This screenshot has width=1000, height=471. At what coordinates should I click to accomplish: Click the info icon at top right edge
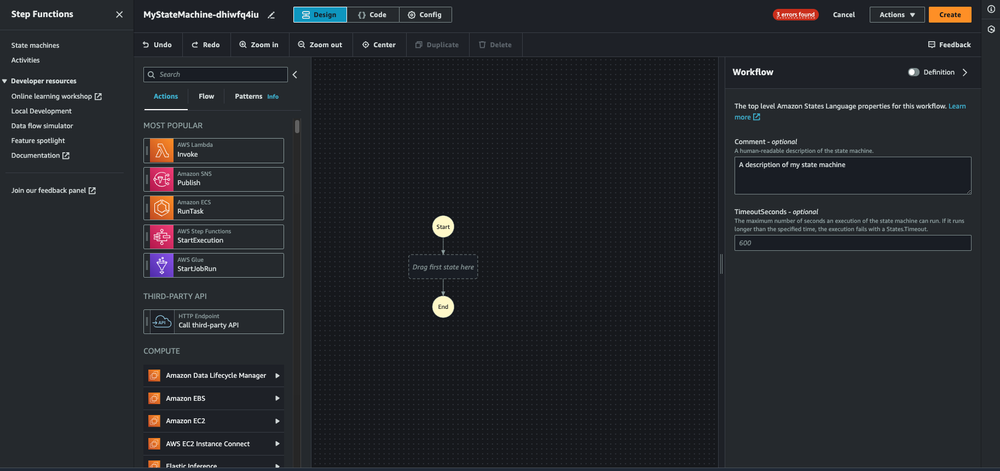click(990, 8)
